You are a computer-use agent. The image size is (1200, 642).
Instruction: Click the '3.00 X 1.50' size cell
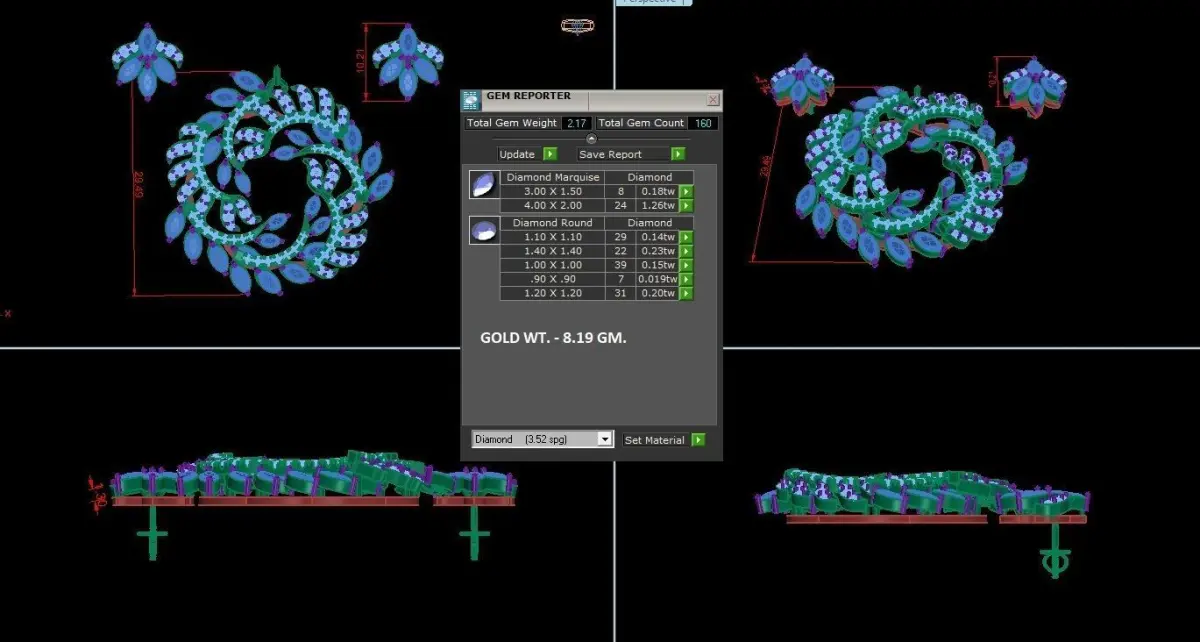(x=552, y=191)
